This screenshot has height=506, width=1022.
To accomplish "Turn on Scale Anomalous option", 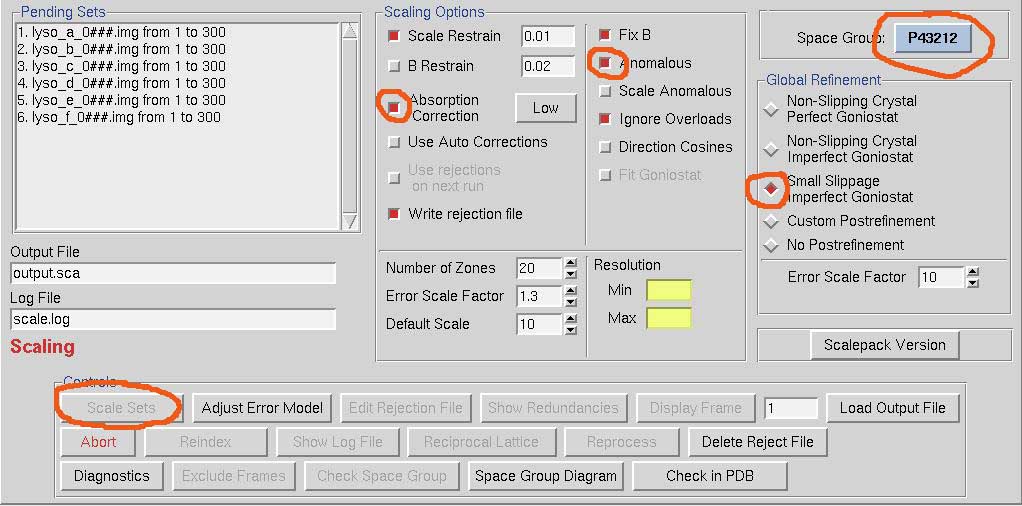I will pos(605,91).
